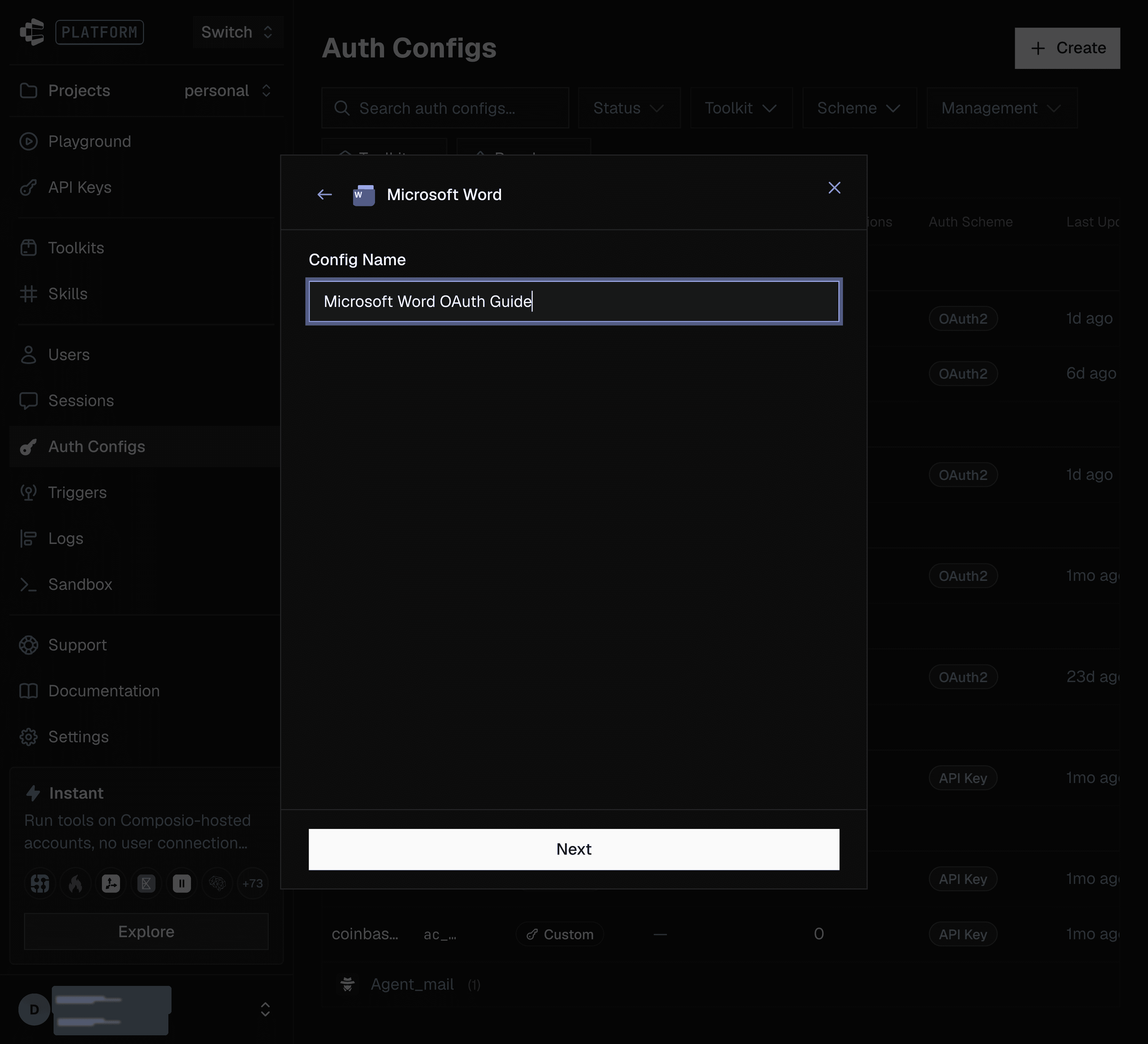
Task: Expand the personal project selector
Action: (x=228, y=90)
